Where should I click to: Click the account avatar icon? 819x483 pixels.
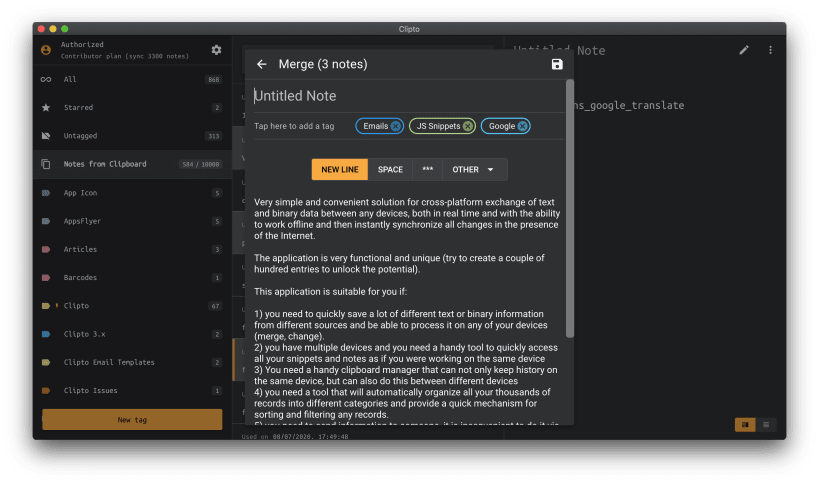coord(46,50)
